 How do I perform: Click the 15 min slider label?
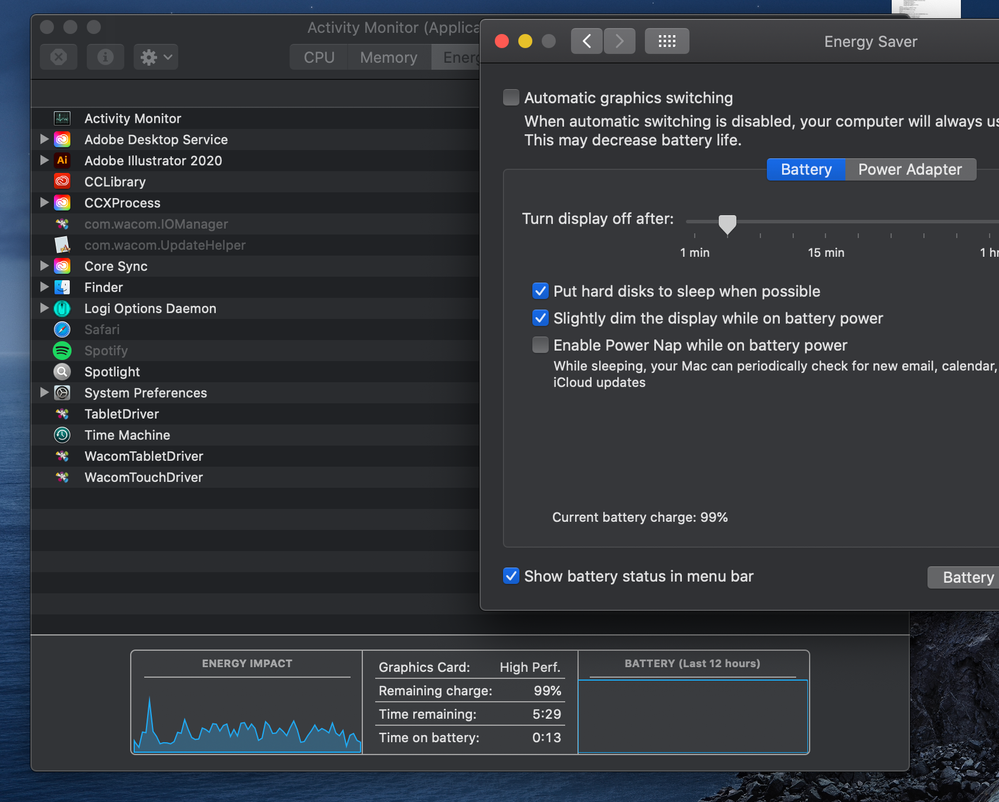coord(826,252)
